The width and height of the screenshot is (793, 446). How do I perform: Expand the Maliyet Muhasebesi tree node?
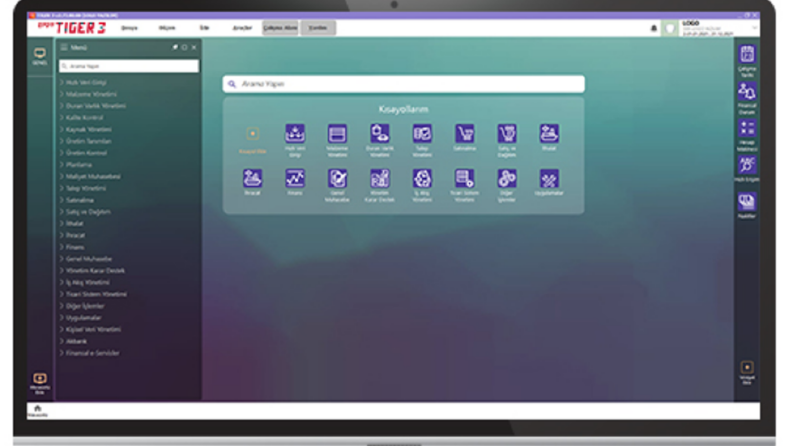coord(62,176)
